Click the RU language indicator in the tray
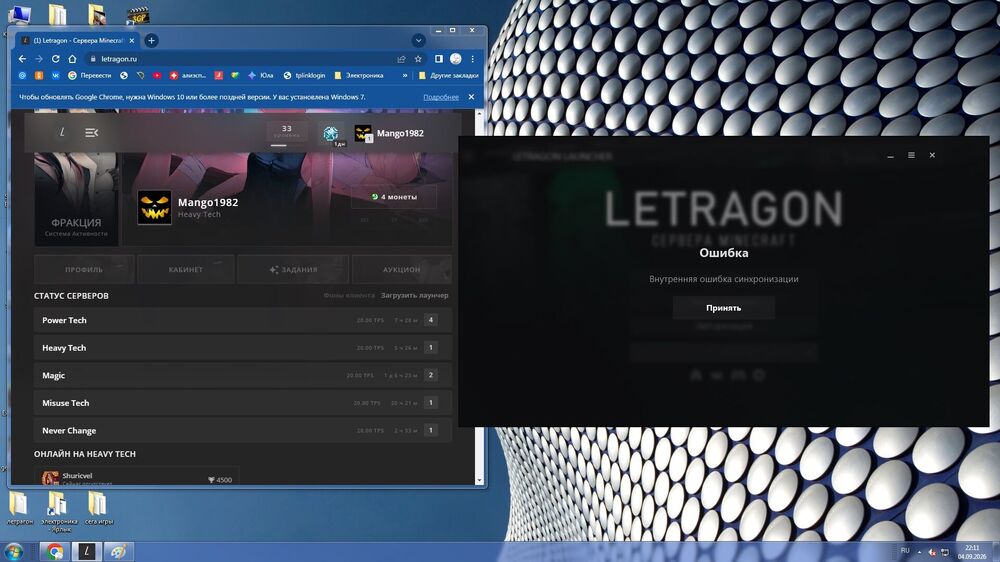This screenshot has height=562, width=1000. click(905, 551)
